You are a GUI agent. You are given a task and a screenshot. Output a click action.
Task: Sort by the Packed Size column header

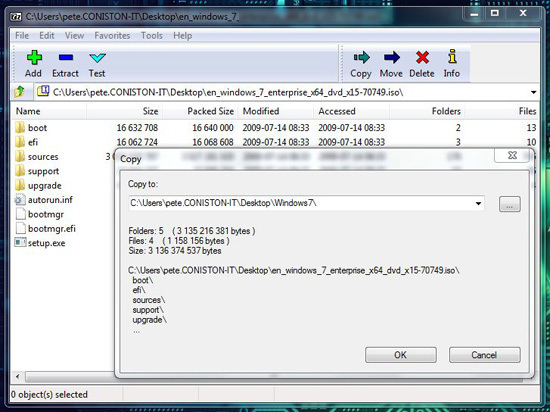tap(200, 111)
